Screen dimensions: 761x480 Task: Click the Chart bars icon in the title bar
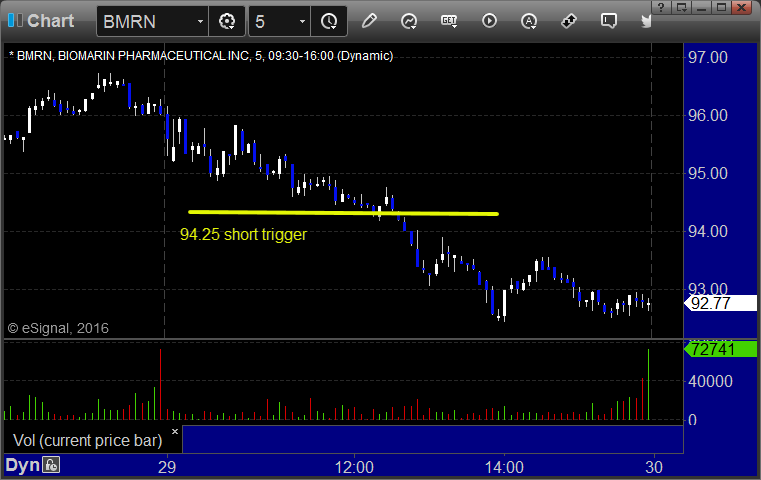15,21
